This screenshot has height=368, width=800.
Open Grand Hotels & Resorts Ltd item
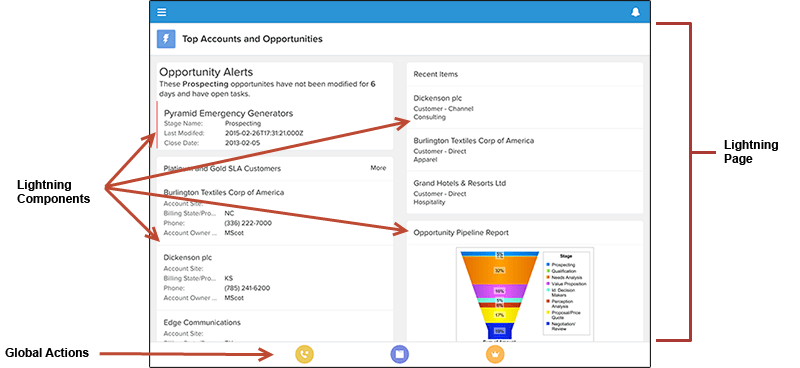(x=459, y=183)
